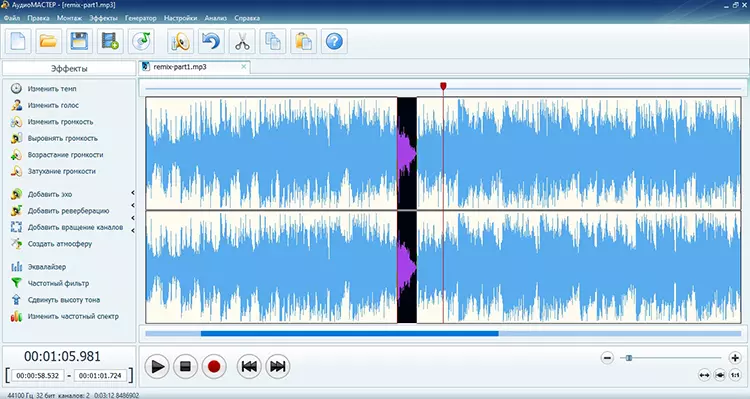Copy the selection with the two-pages toolbar icon
The image size is (750, 399).
point(273,42)
